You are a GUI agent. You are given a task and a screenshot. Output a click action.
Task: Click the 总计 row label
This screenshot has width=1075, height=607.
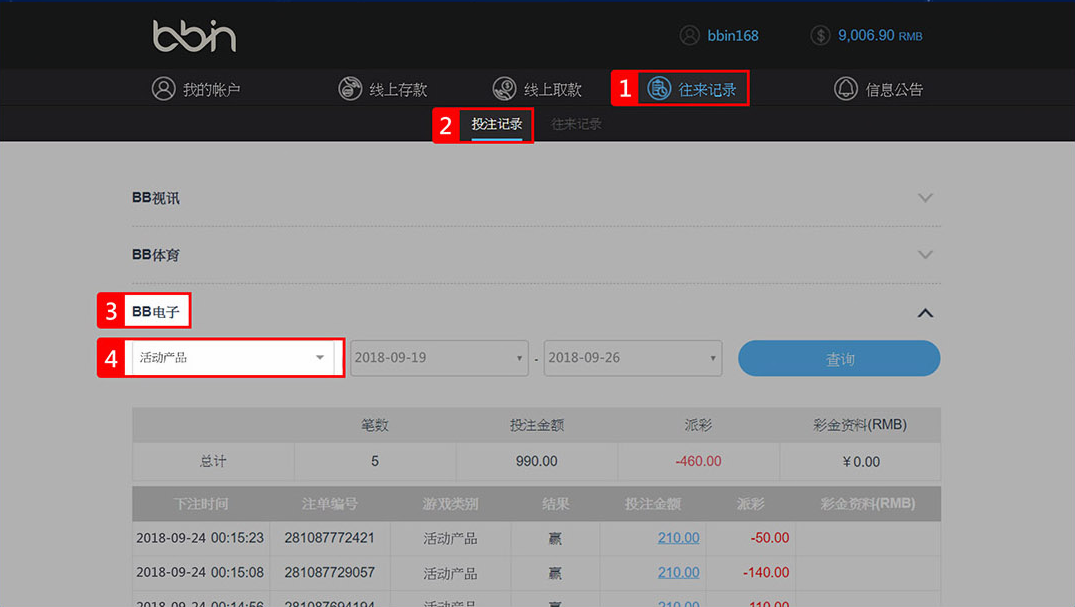click(213, 462)
